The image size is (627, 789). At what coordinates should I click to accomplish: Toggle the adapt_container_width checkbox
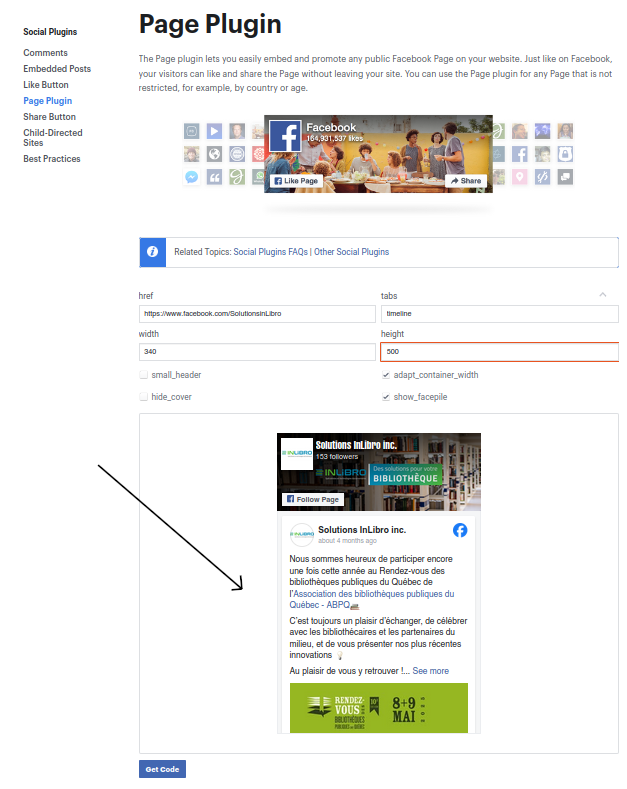pyautogui.click(x=386, y=375)
